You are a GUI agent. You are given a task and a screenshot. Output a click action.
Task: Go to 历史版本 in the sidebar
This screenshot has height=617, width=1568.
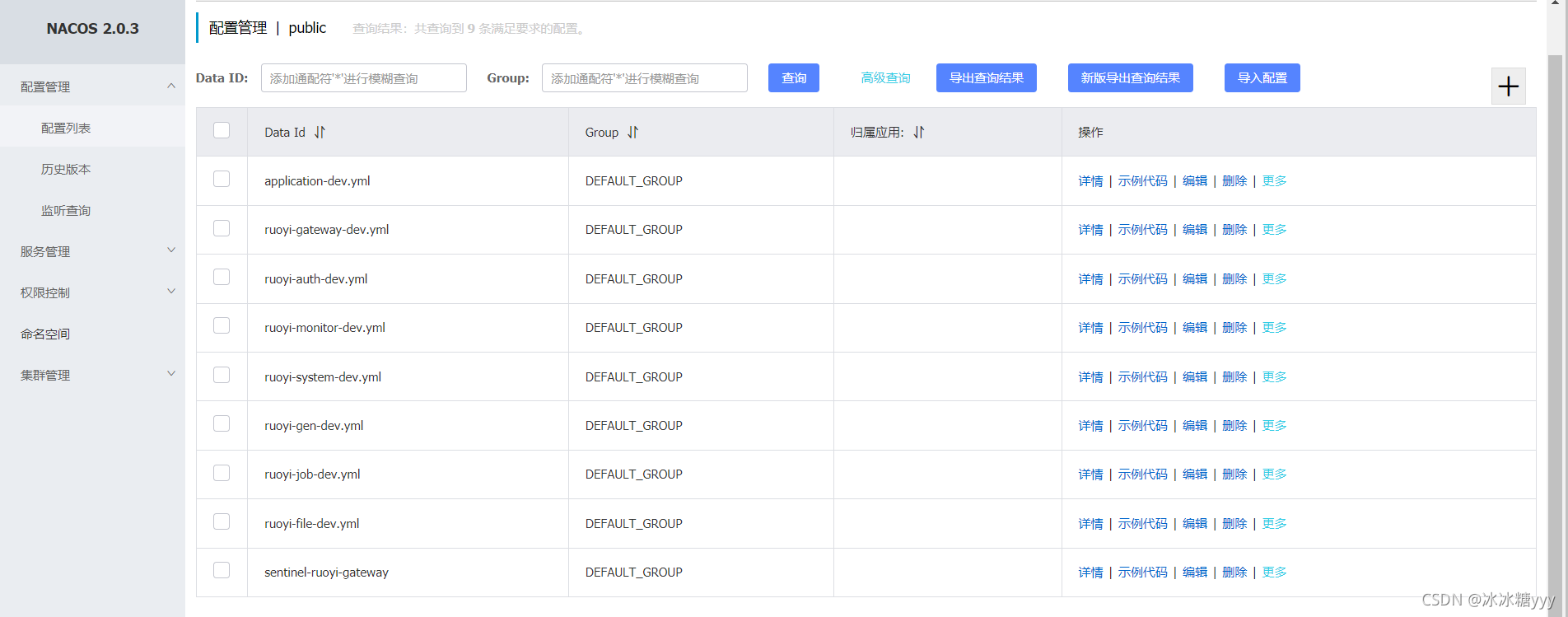click(x=66, y=169)
